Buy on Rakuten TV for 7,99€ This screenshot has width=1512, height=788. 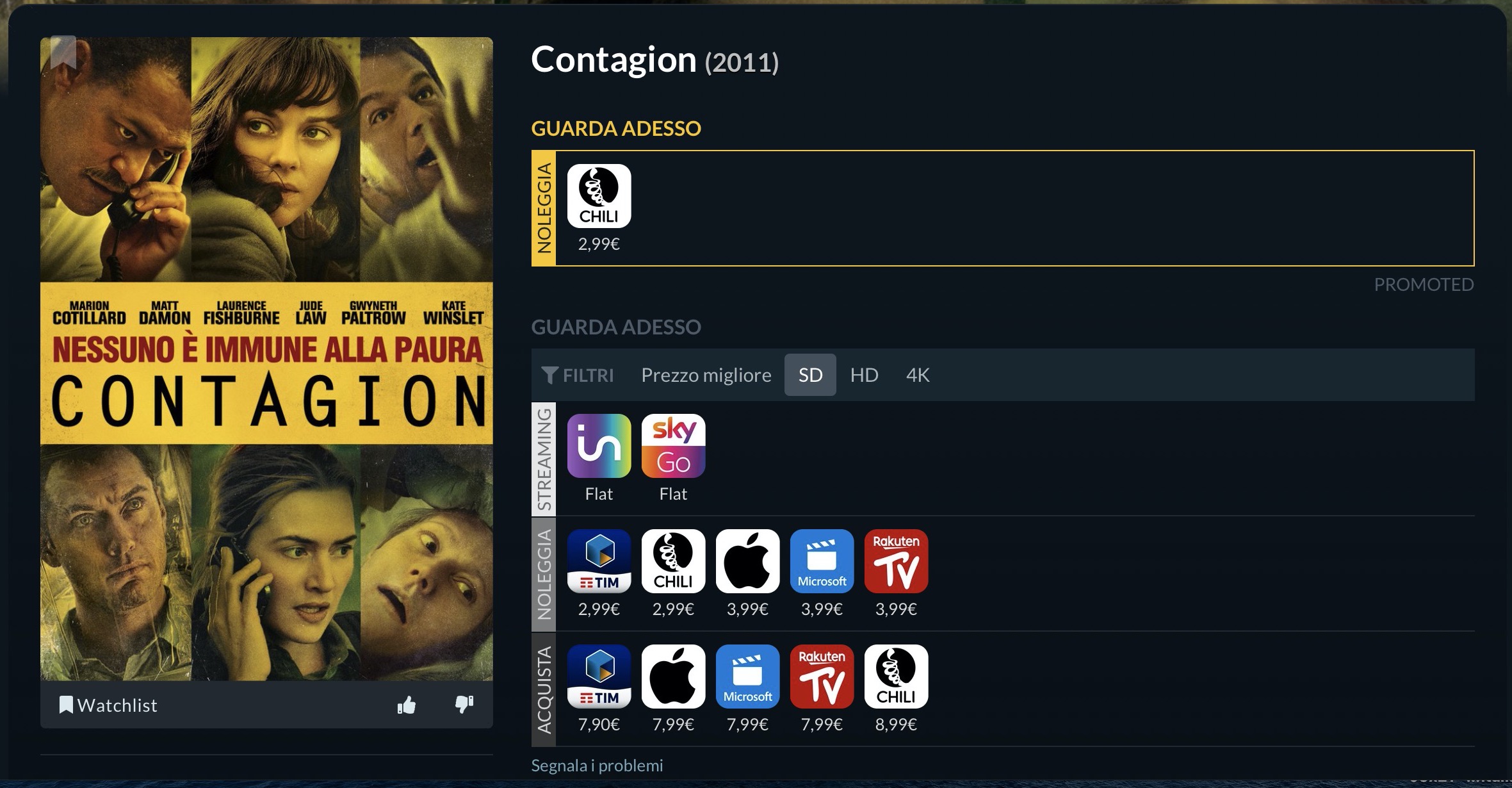click(x=822, y=677)
